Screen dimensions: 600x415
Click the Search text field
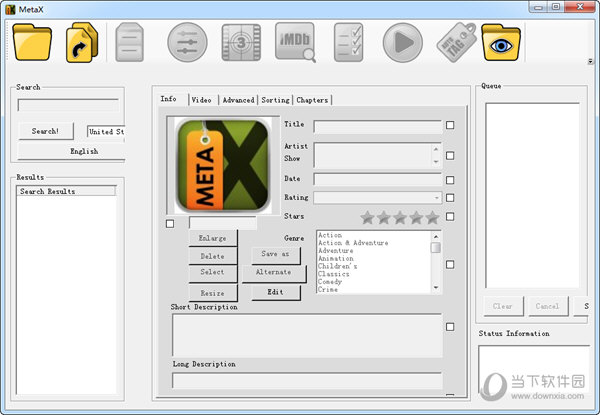68,105
